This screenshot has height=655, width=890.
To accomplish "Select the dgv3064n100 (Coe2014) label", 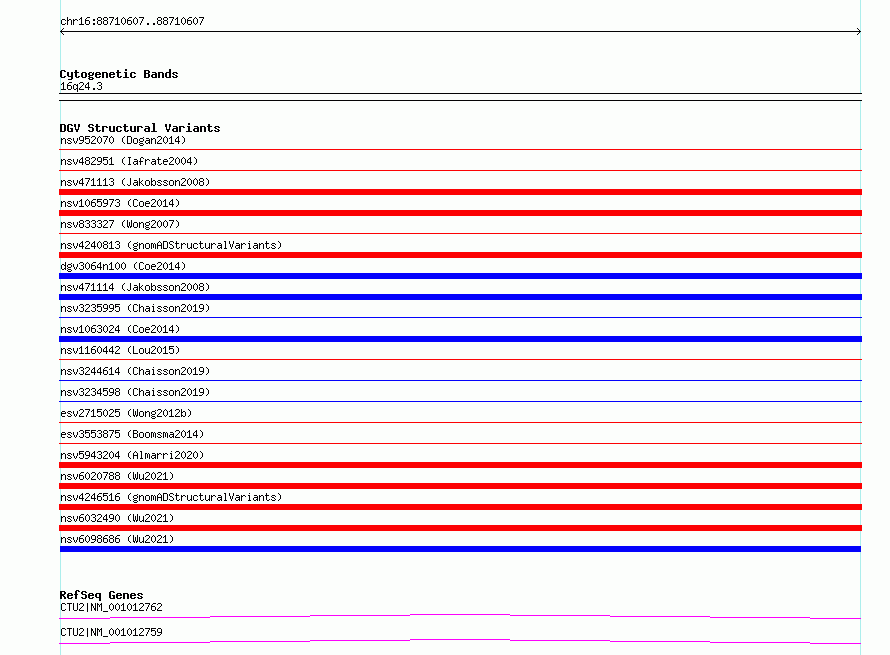I will pos(123,266).
